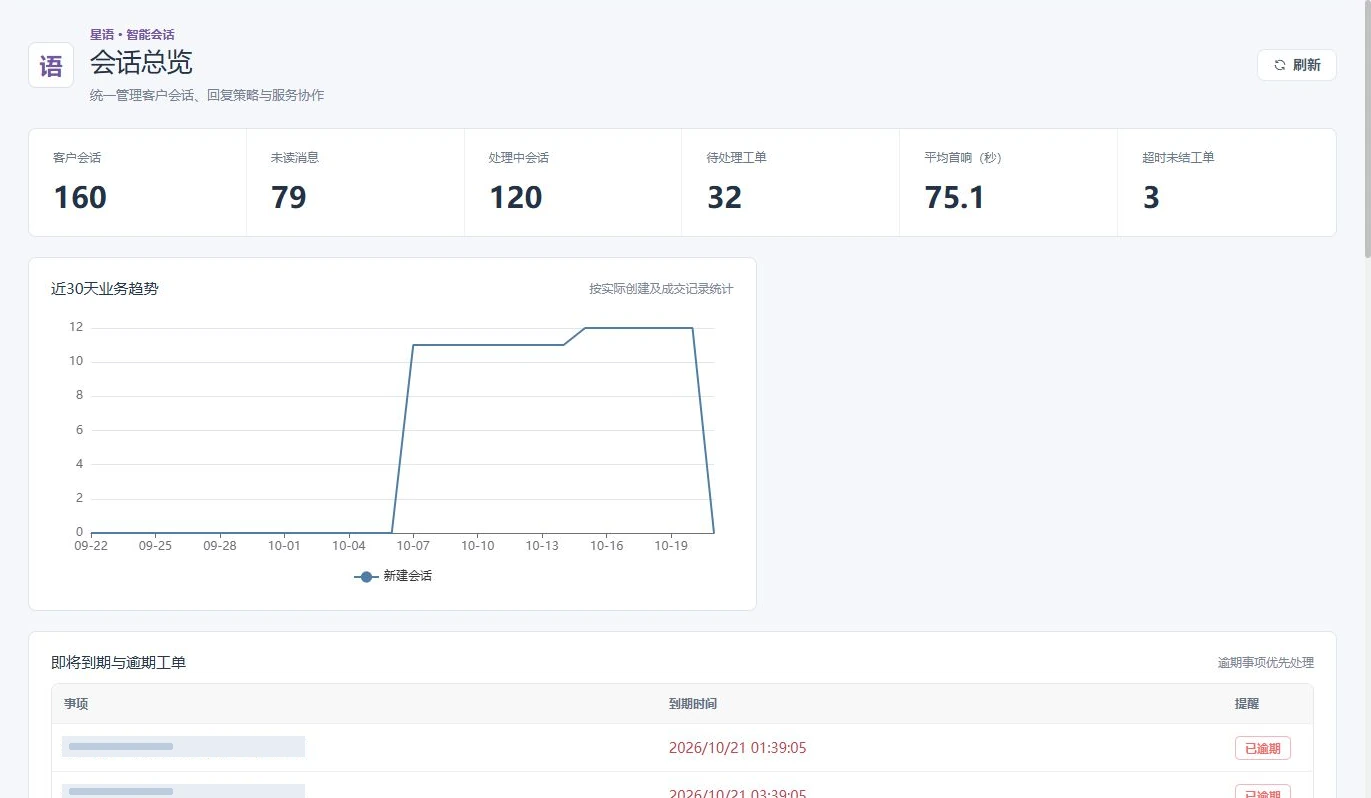Click the 09-22 x-axis label on chart
Screen dimensions: 1371x798
pos(91,546)
